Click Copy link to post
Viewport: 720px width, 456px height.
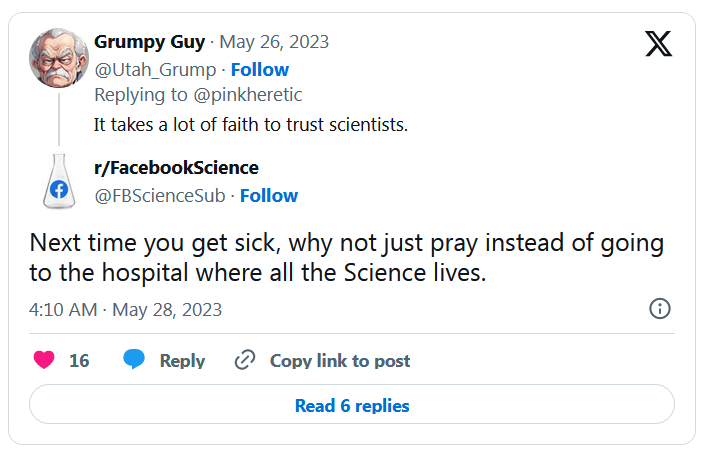(x=340, y=361)
